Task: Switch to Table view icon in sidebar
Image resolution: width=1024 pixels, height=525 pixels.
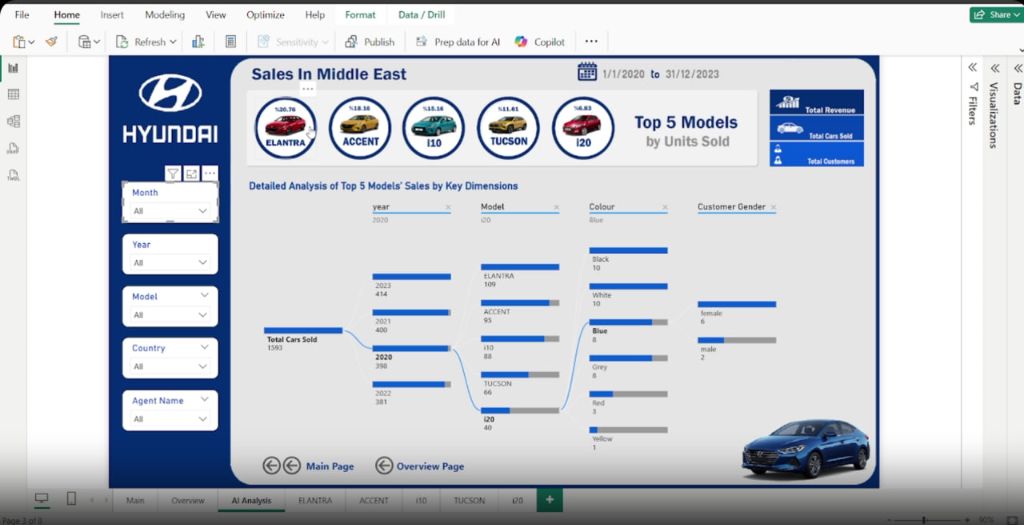Action: click(x=14, y=94)
